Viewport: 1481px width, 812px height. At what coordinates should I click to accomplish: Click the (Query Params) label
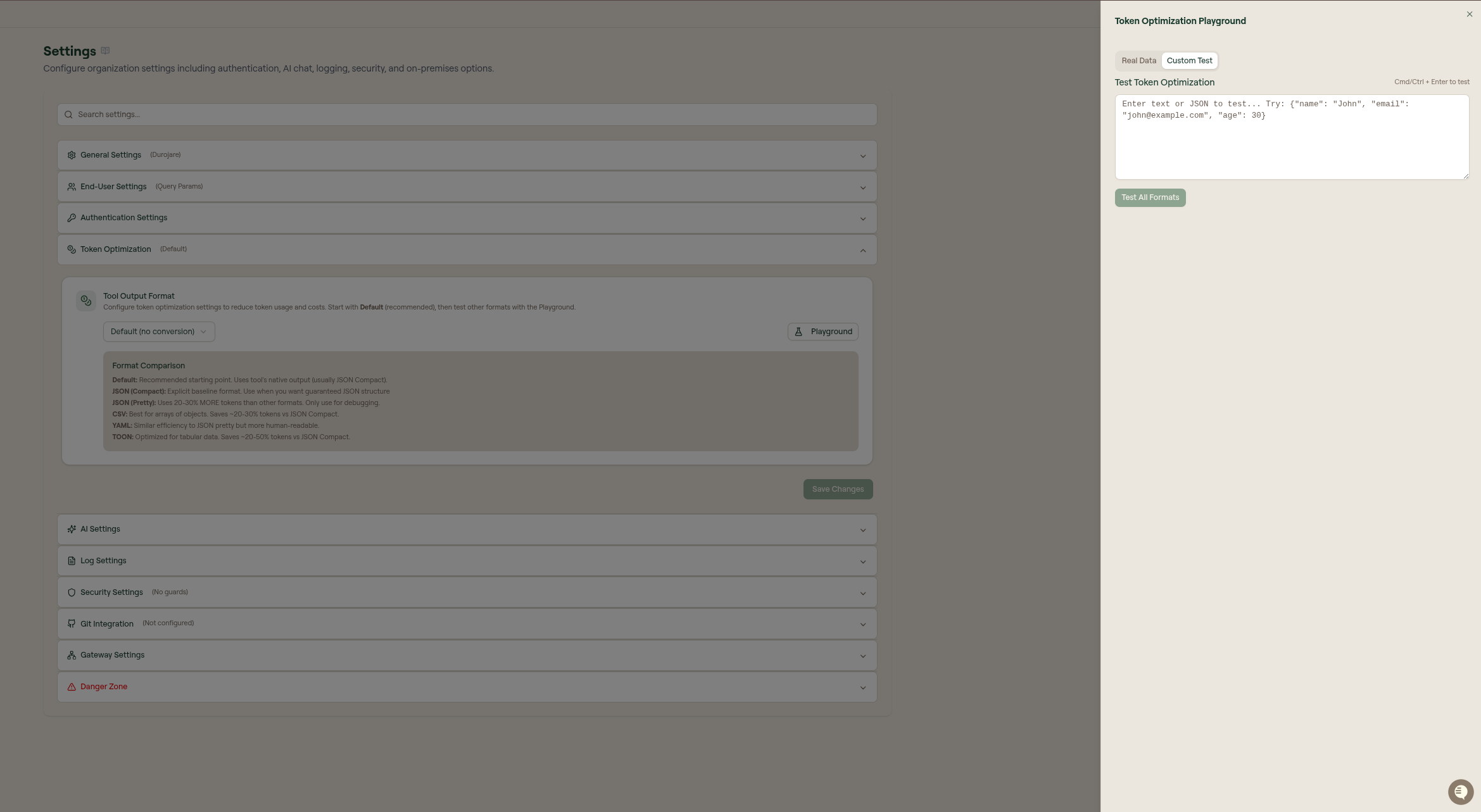179,186
